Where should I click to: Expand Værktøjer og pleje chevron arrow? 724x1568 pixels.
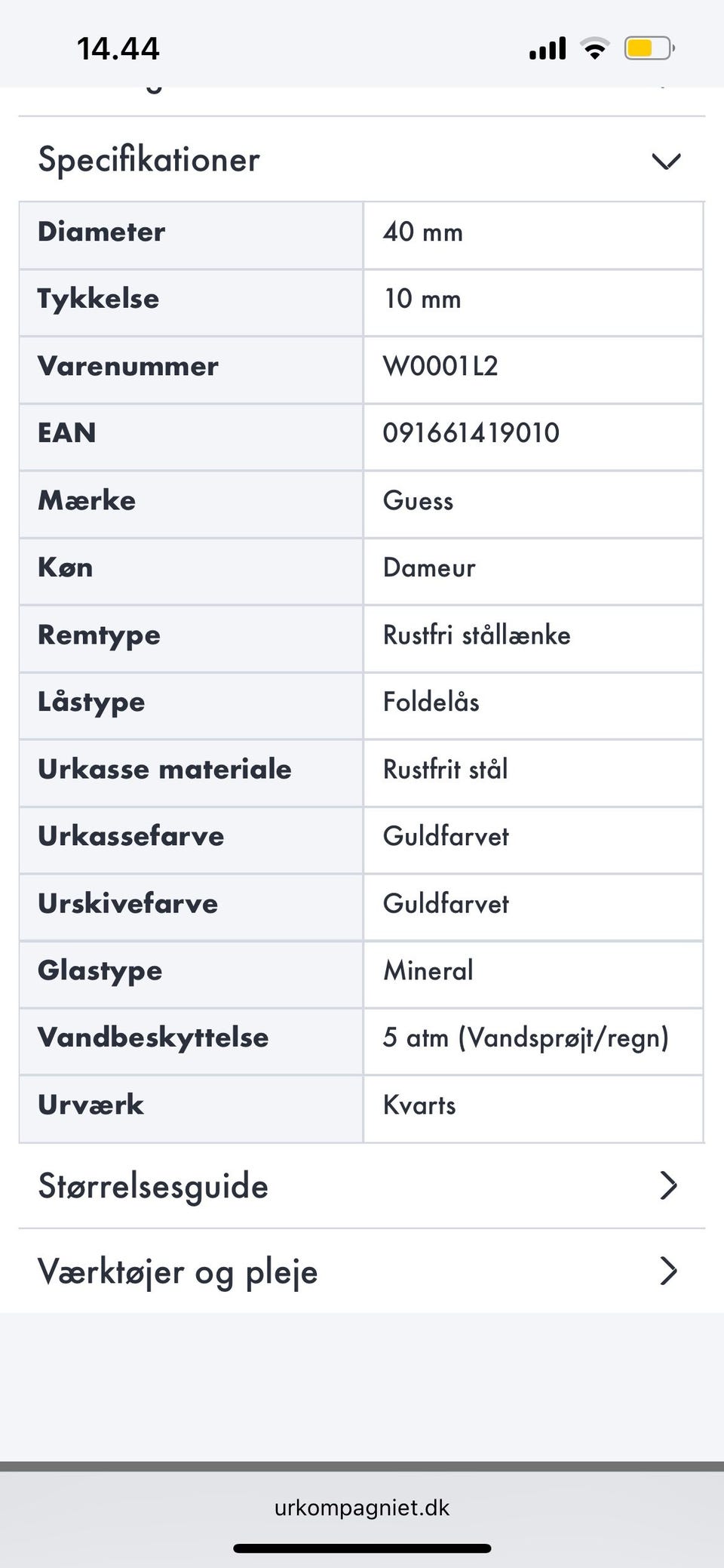click(x=668, y=1271)
